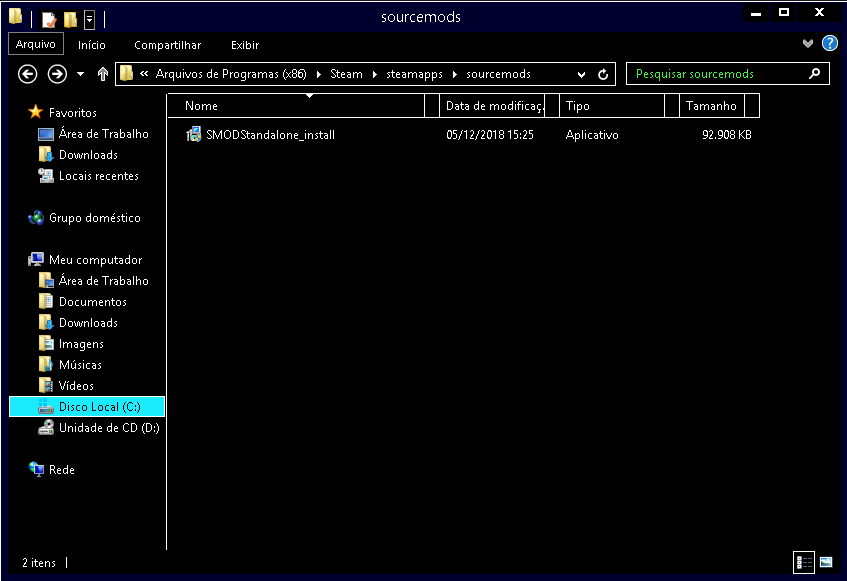Go up one folder level
This screenshot has width=847, height=581.
click(103, 74)
